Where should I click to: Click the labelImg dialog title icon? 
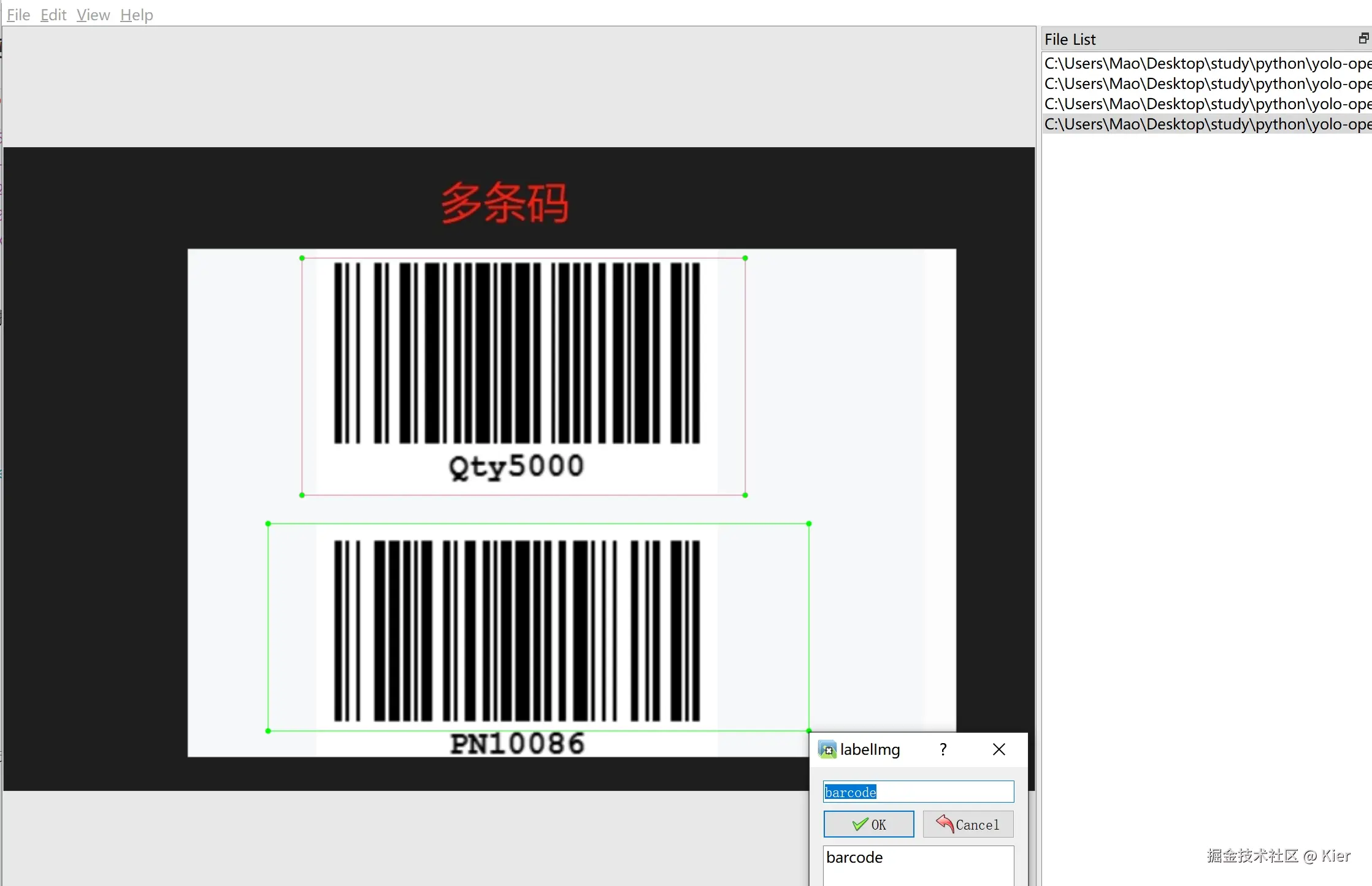point(827,749)
